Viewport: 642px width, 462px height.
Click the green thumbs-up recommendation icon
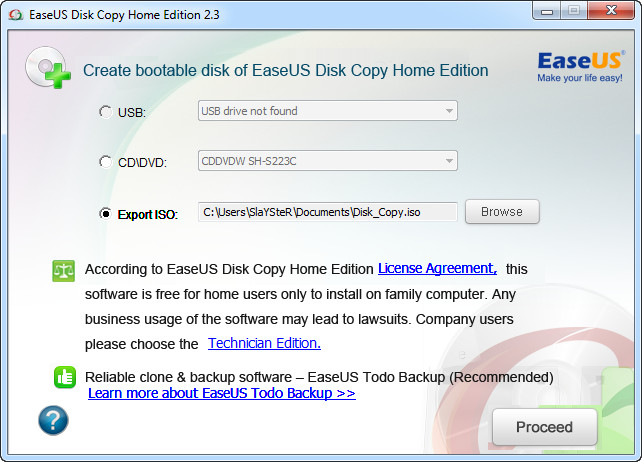pyautogui.click(x=65, y=377)
